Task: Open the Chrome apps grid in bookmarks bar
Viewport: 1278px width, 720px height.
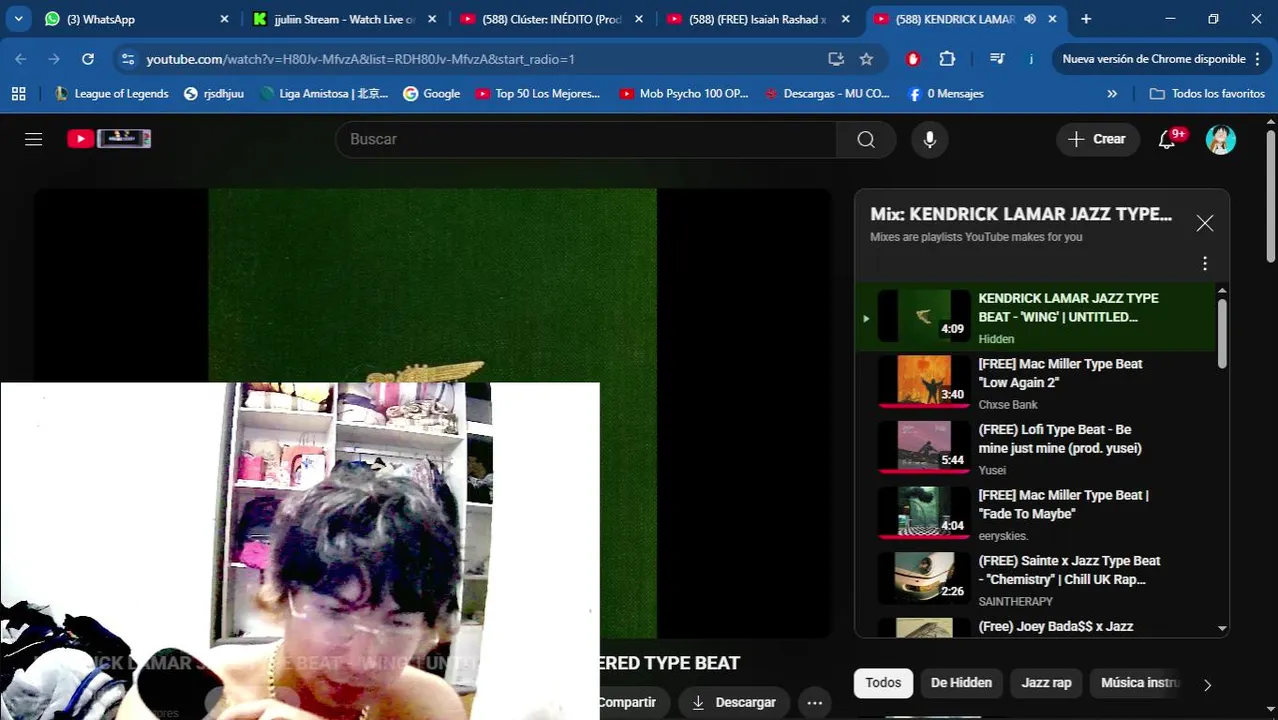Action: (x=18, y=93)
